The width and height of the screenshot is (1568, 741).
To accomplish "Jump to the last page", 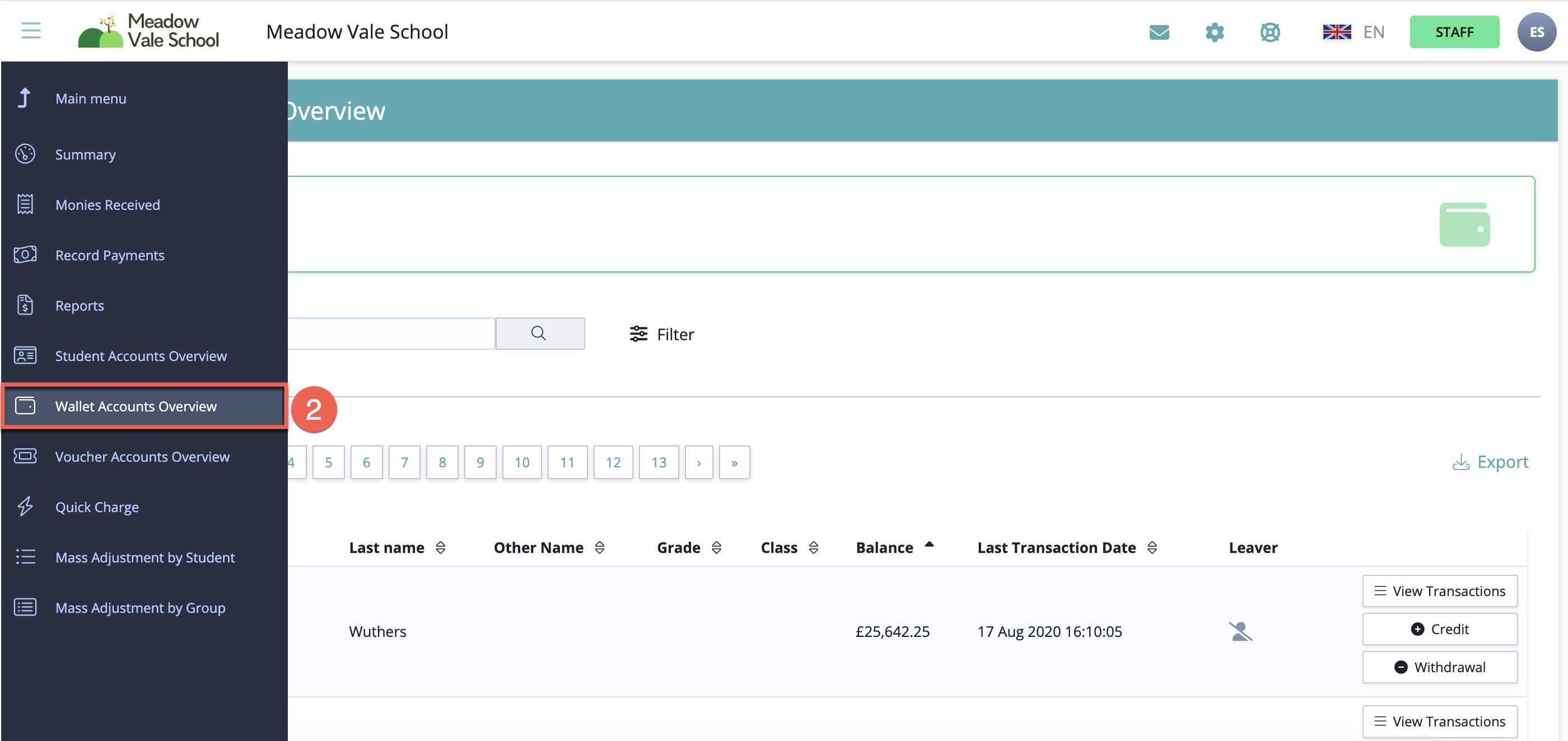I will pos(734,462).
